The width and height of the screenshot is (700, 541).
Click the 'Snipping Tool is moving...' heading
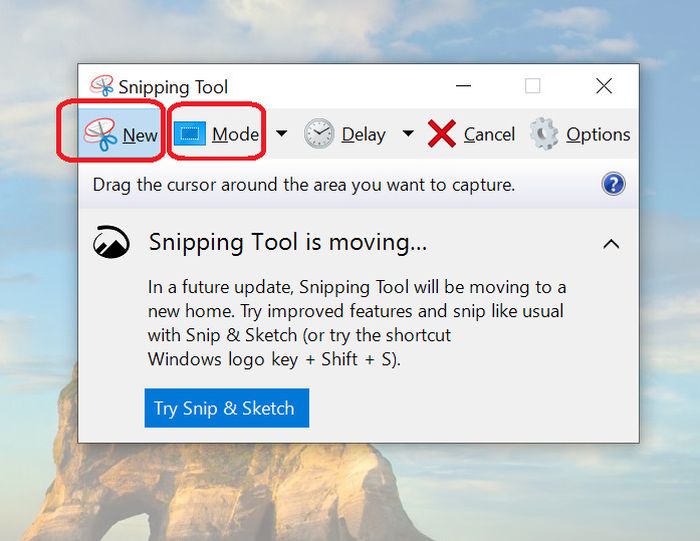pos(288,242)
